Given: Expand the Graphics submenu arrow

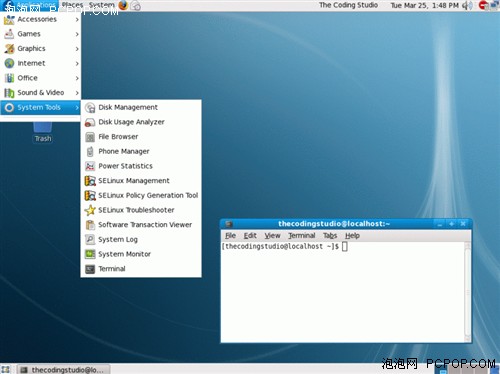Looking at the screenshot, I should pyautogui.click(x=77, y=49).
